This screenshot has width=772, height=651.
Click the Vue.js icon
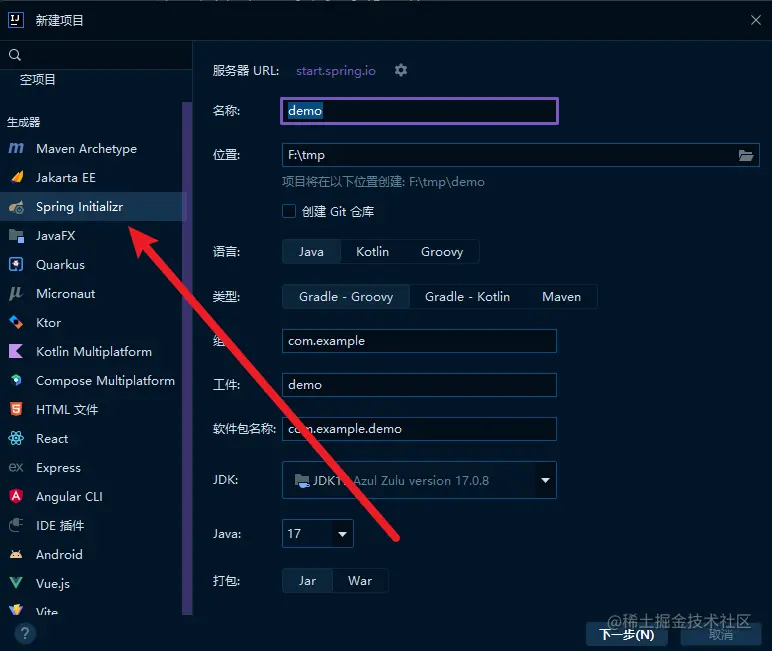16,583
